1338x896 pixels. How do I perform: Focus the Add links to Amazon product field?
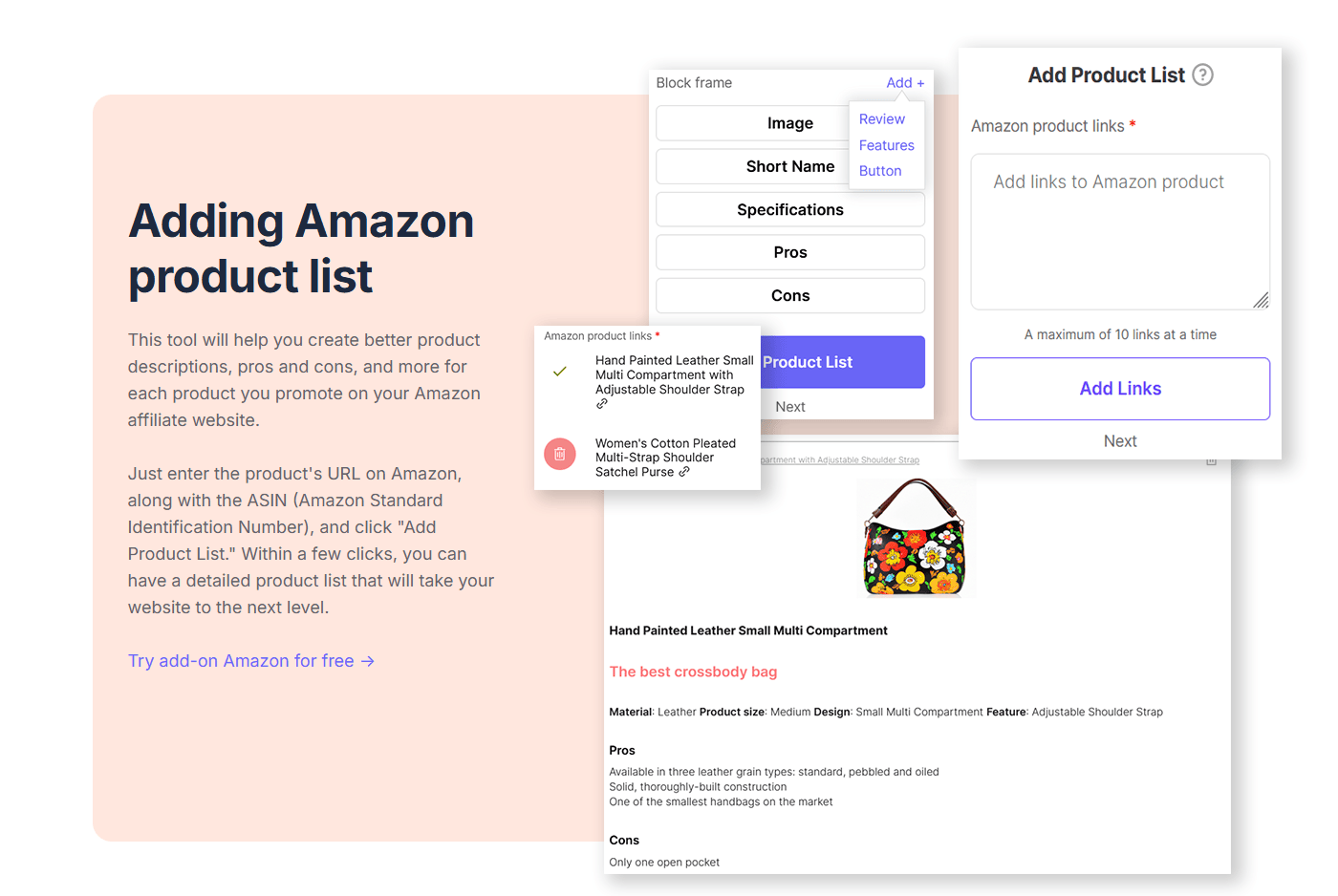1120,231
